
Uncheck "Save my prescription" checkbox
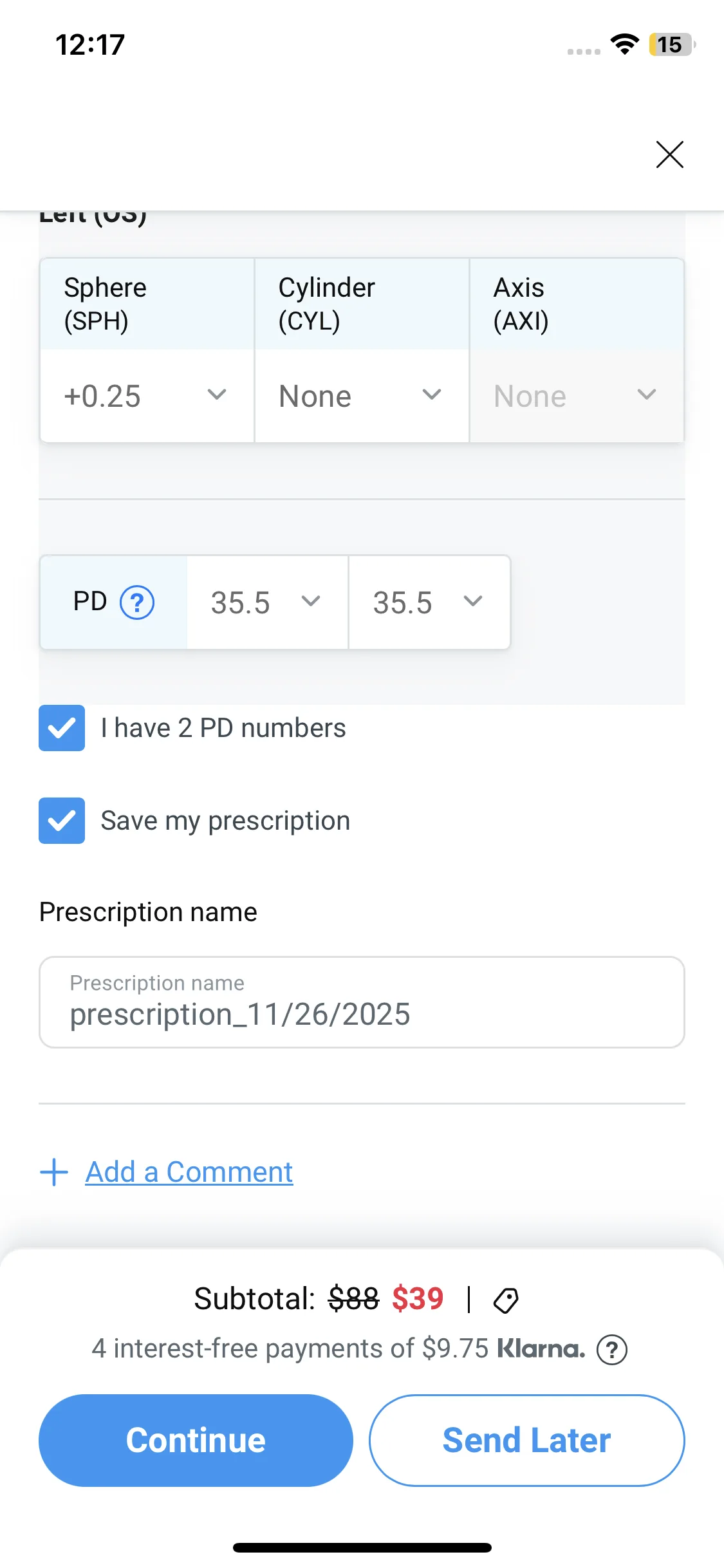62,821
